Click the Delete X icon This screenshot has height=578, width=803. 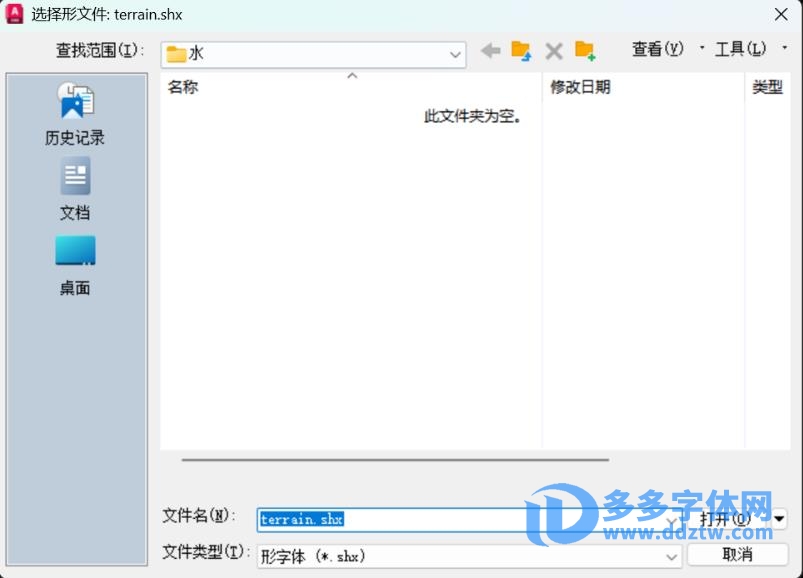tap(553, 51)
